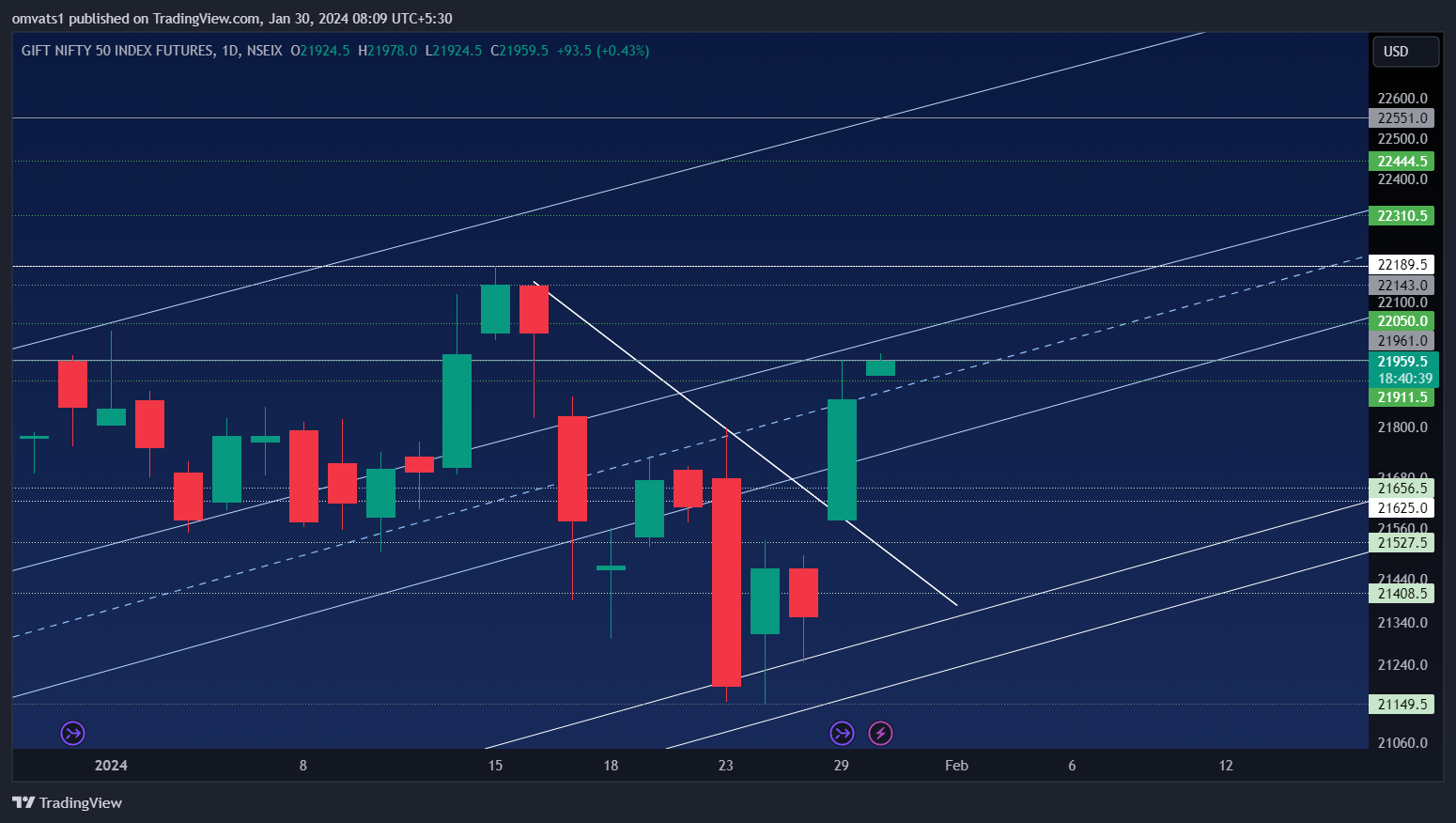Open the TradingView logo link
The height and width of the screenshot is (823, 1456).
pyautogui.click(x=67, y=802)
